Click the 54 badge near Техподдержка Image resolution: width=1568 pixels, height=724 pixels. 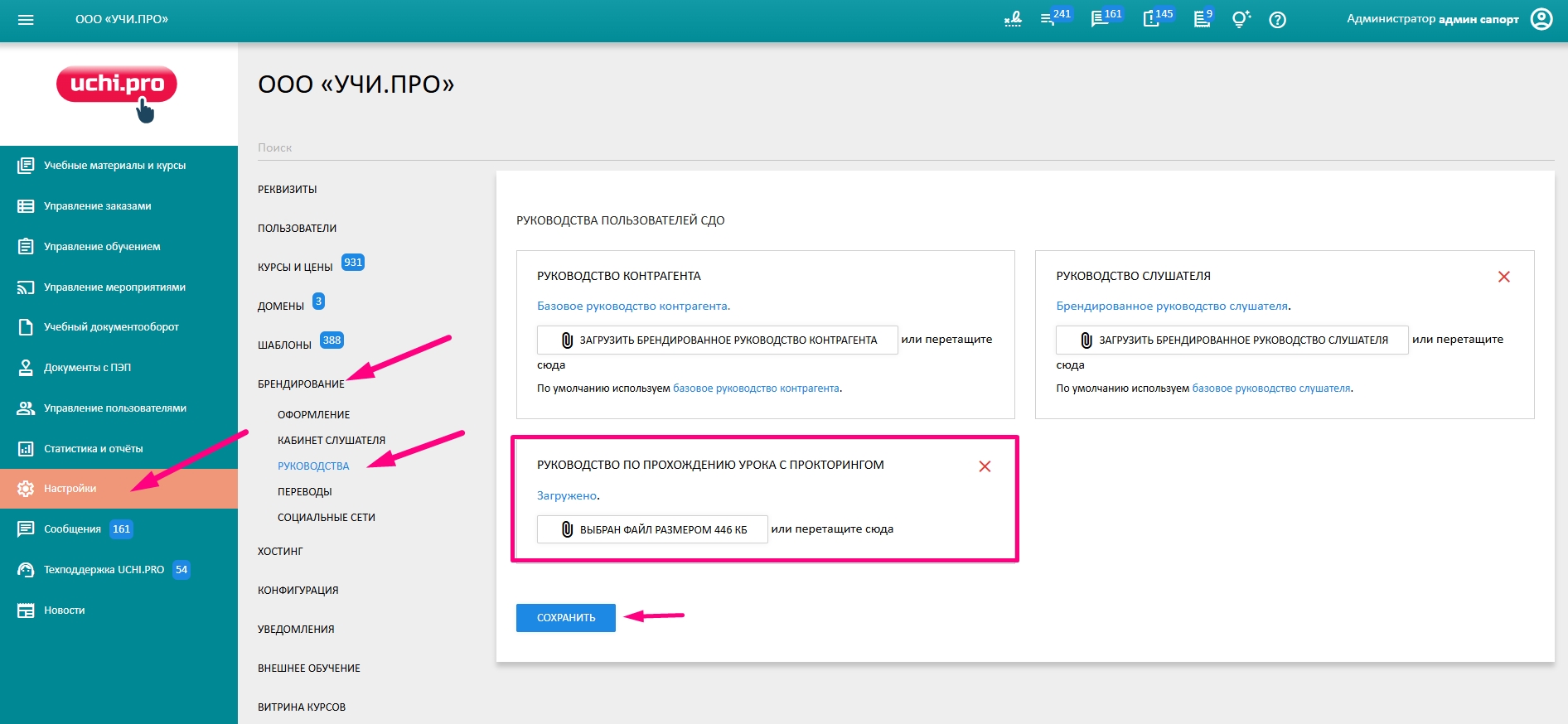tap(181, 570)
